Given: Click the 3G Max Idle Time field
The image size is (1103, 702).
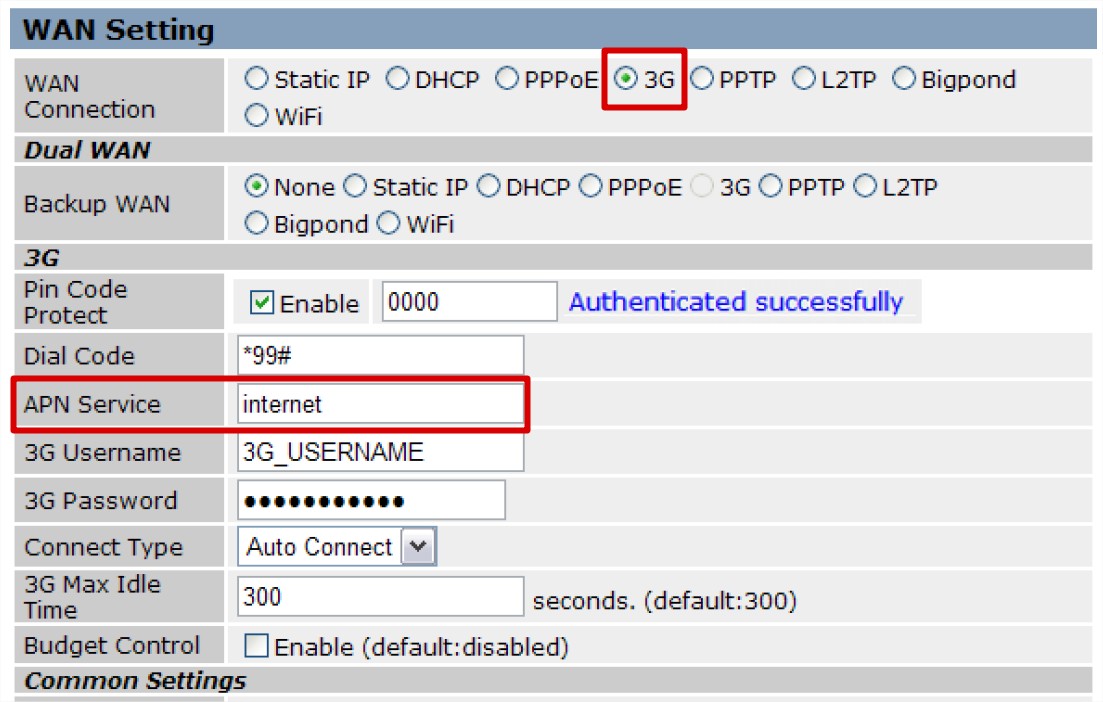Looking at the screenshot, I should click(380, 598).
